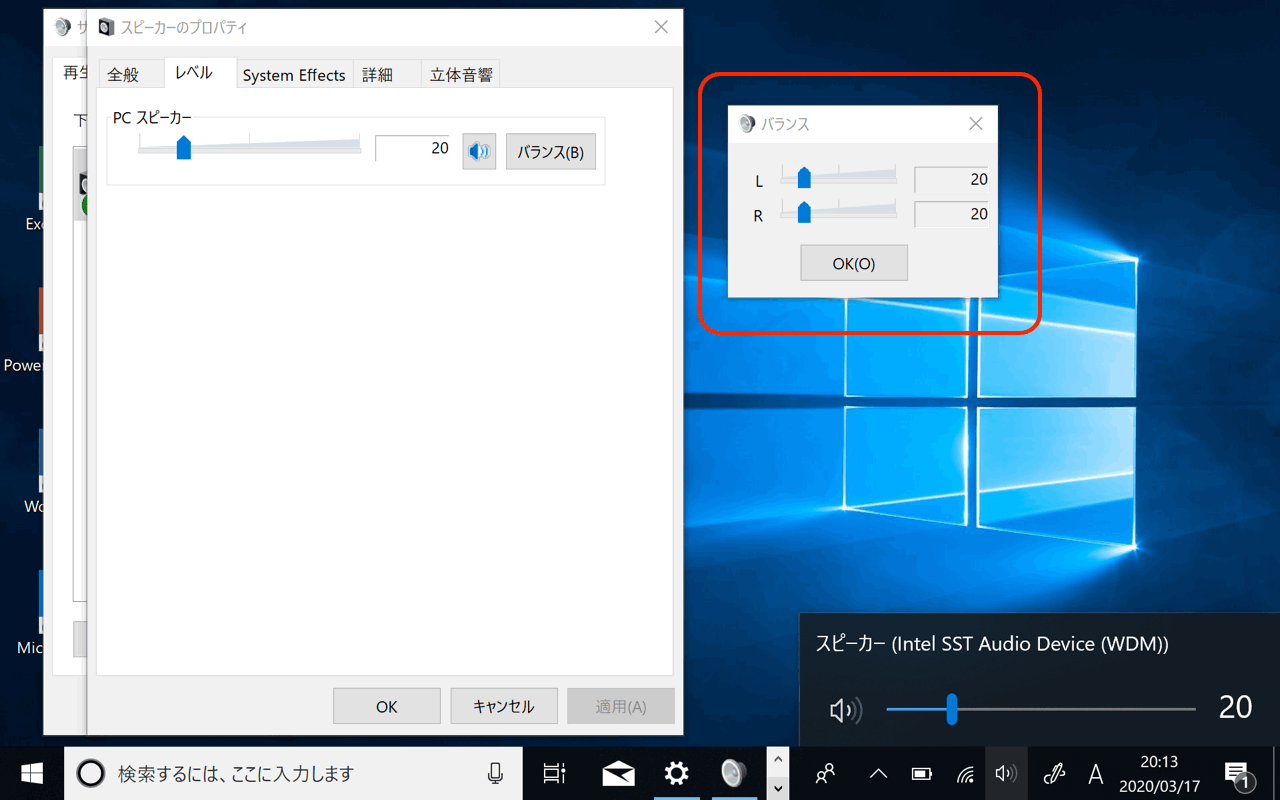Open Task View from the taskbar

click(554, 773)
